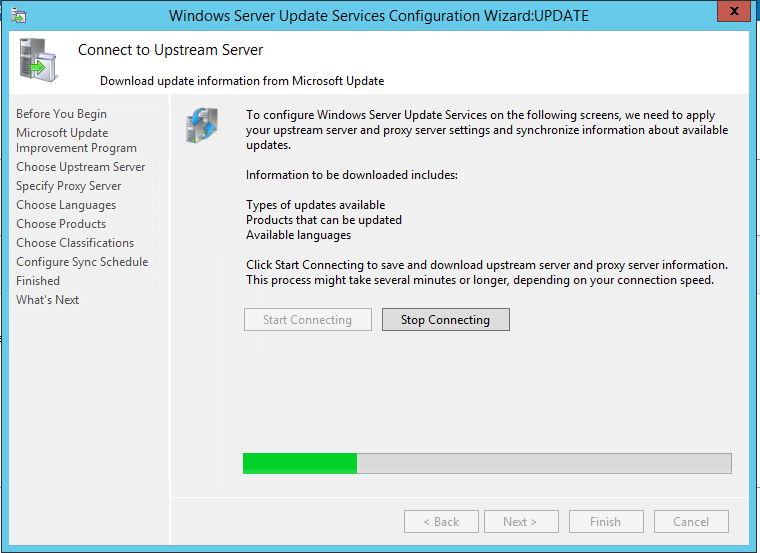Click Information to be downloaded includes text
The image size is (760, 553).
coord(351,175)
